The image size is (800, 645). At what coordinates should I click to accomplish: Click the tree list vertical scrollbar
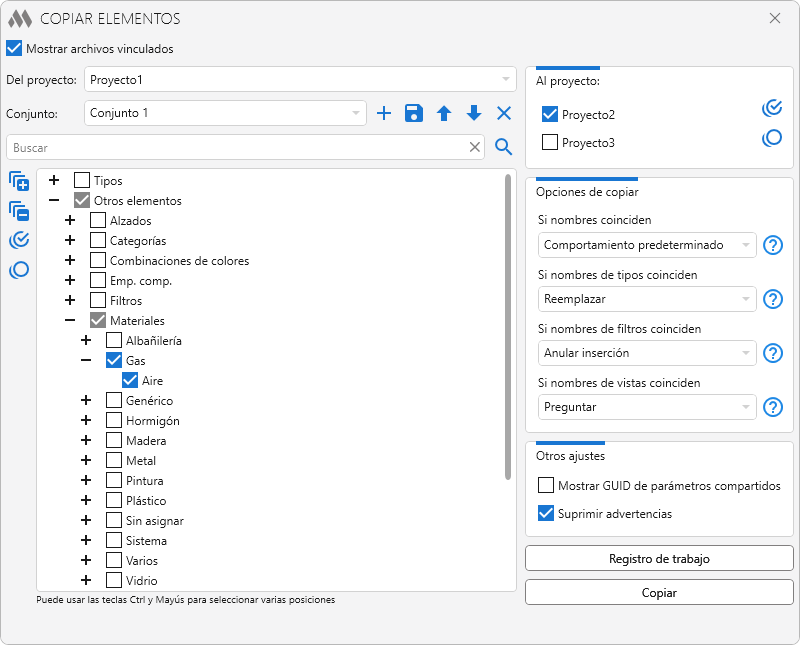point(508,327)
